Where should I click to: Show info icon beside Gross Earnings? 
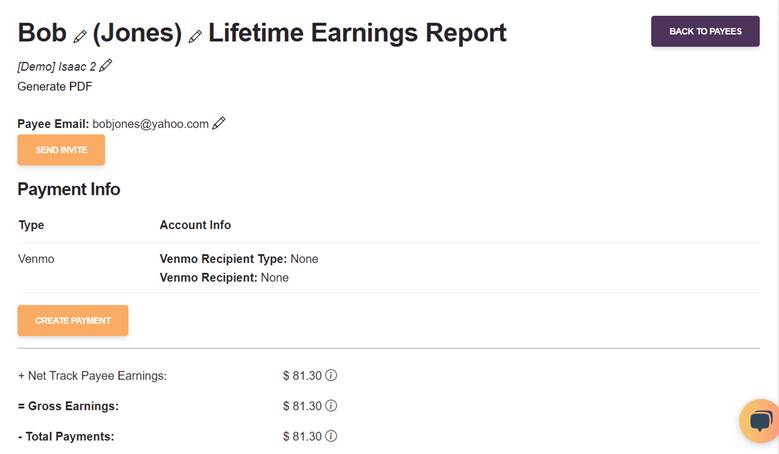tap(331, 406)
